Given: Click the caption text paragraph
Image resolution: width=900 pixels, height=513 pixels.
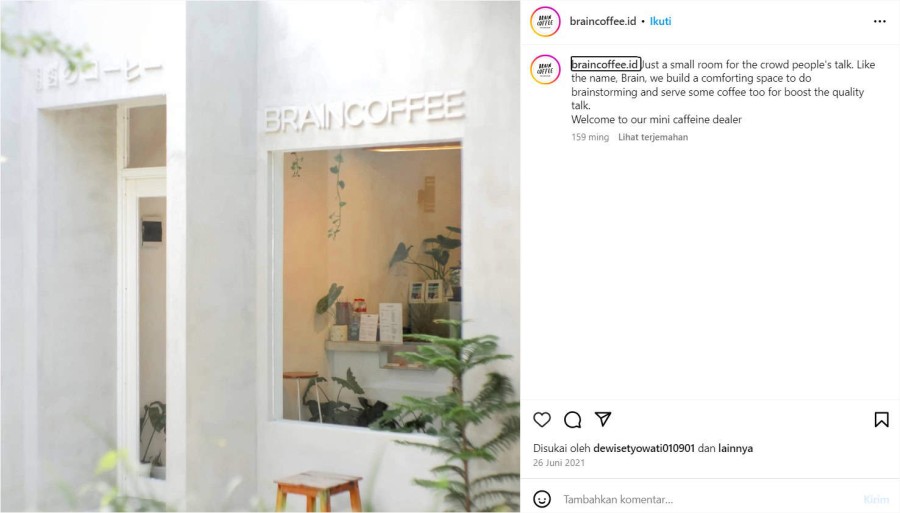Looking at the screenshot, I should (x=723, y=92).
